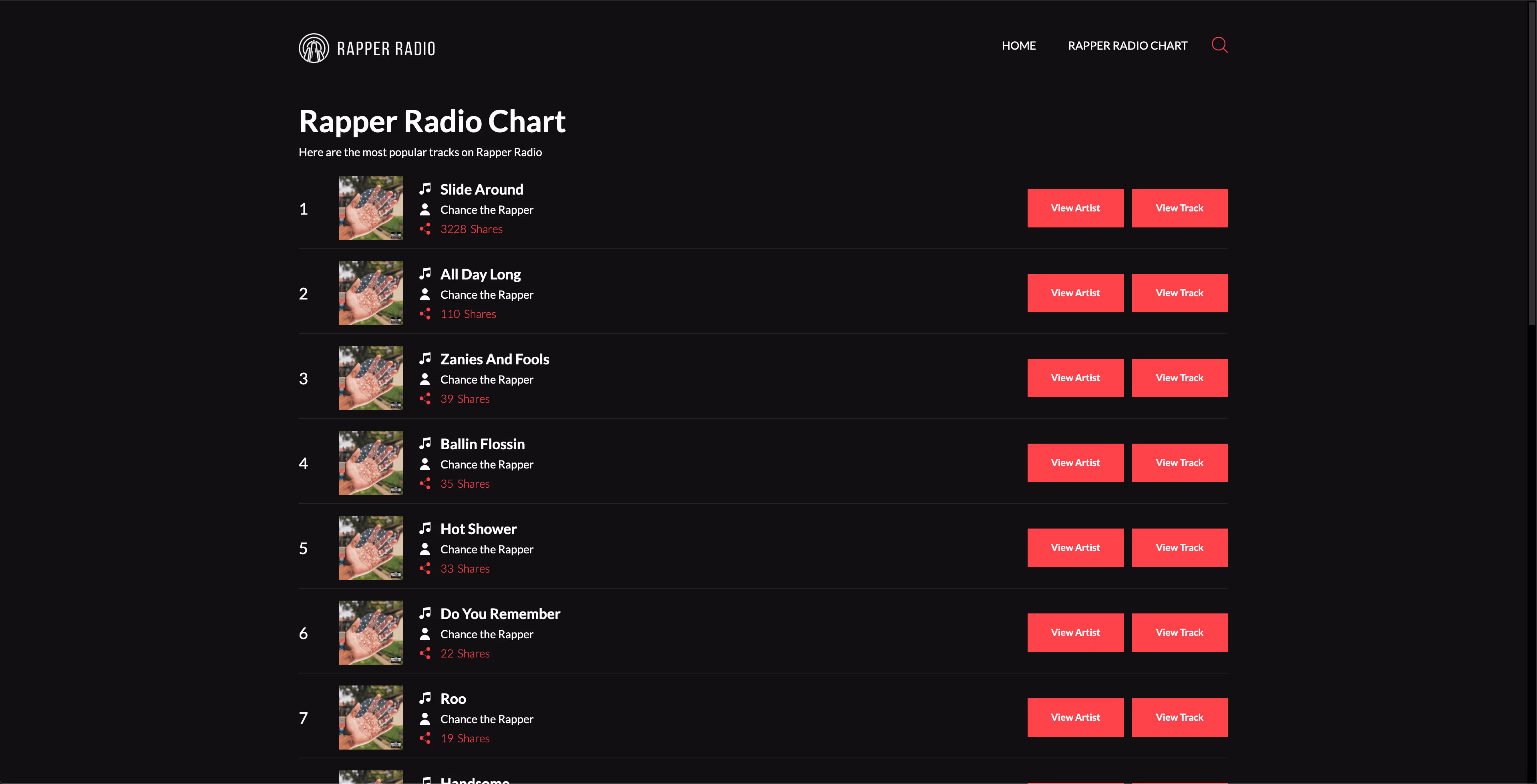Click the person icon in Slide Around row
Image resolution: width=1537 pixels, height=784 pixels.
425,209
